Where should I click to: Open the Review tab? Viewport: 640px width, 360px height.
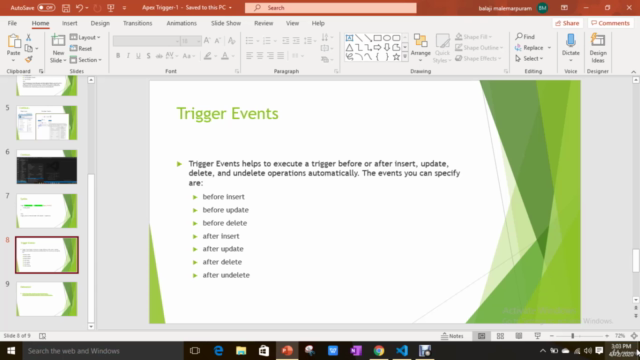(x=264, y=23)
